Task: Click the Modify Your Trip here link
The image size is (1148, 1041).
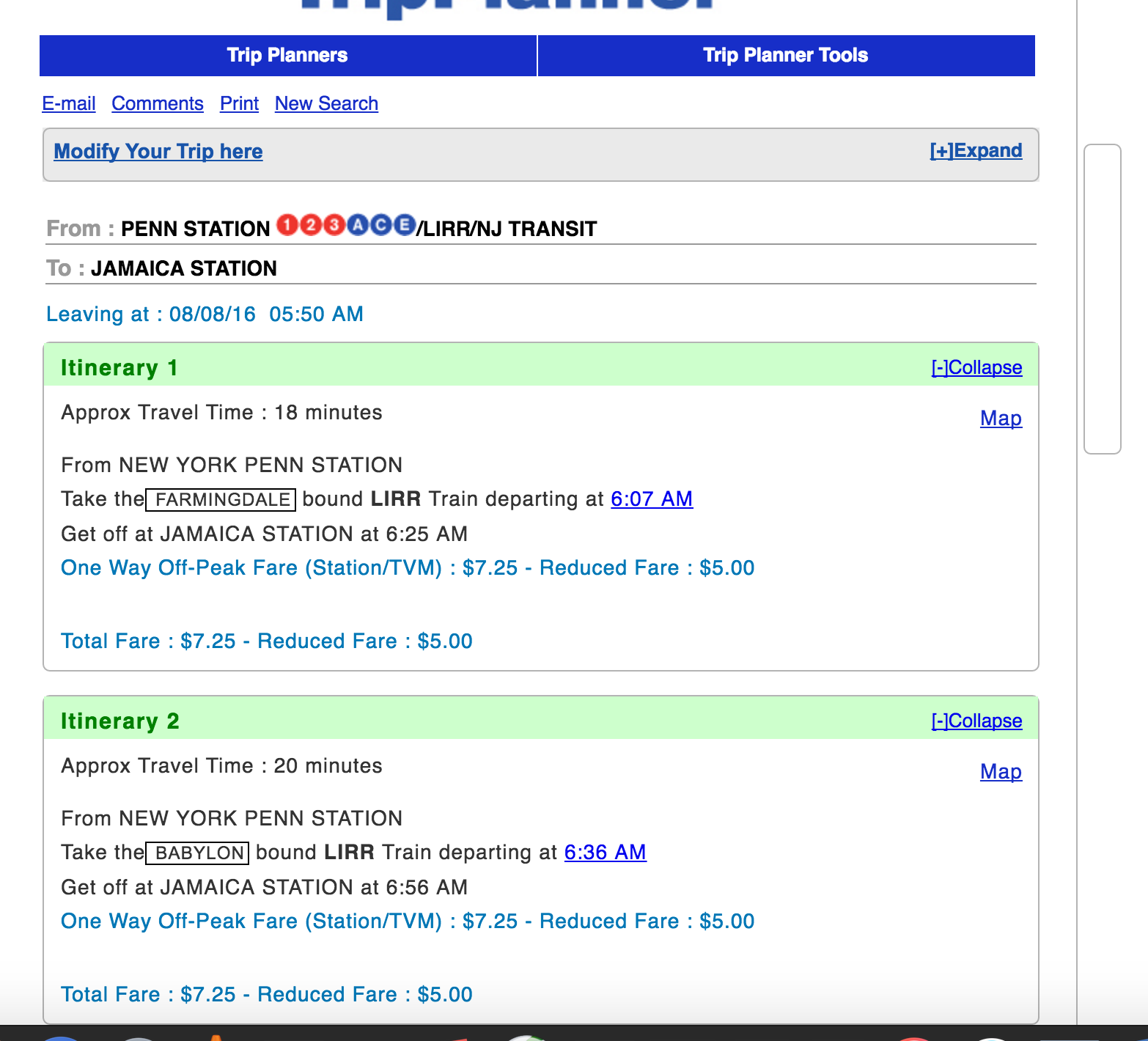Action: 158,151
